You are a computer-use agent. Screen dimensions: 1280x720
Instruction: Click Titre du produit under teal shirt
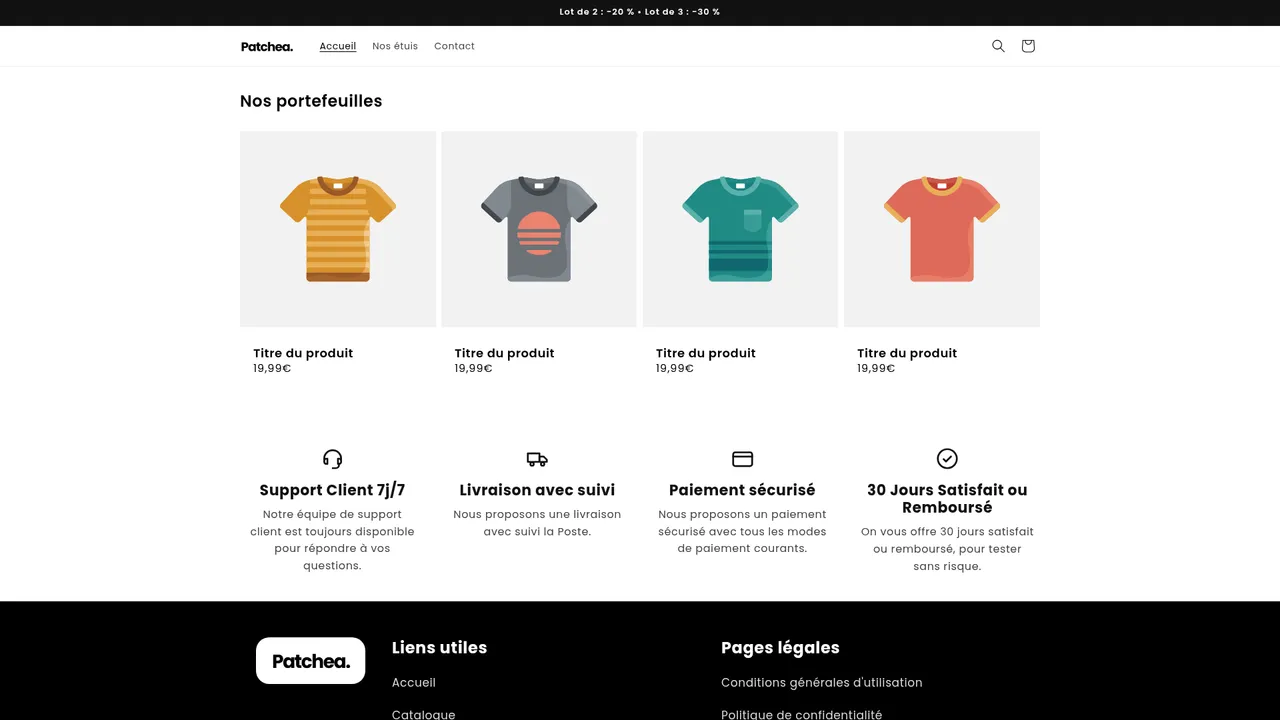click(706, 353)
